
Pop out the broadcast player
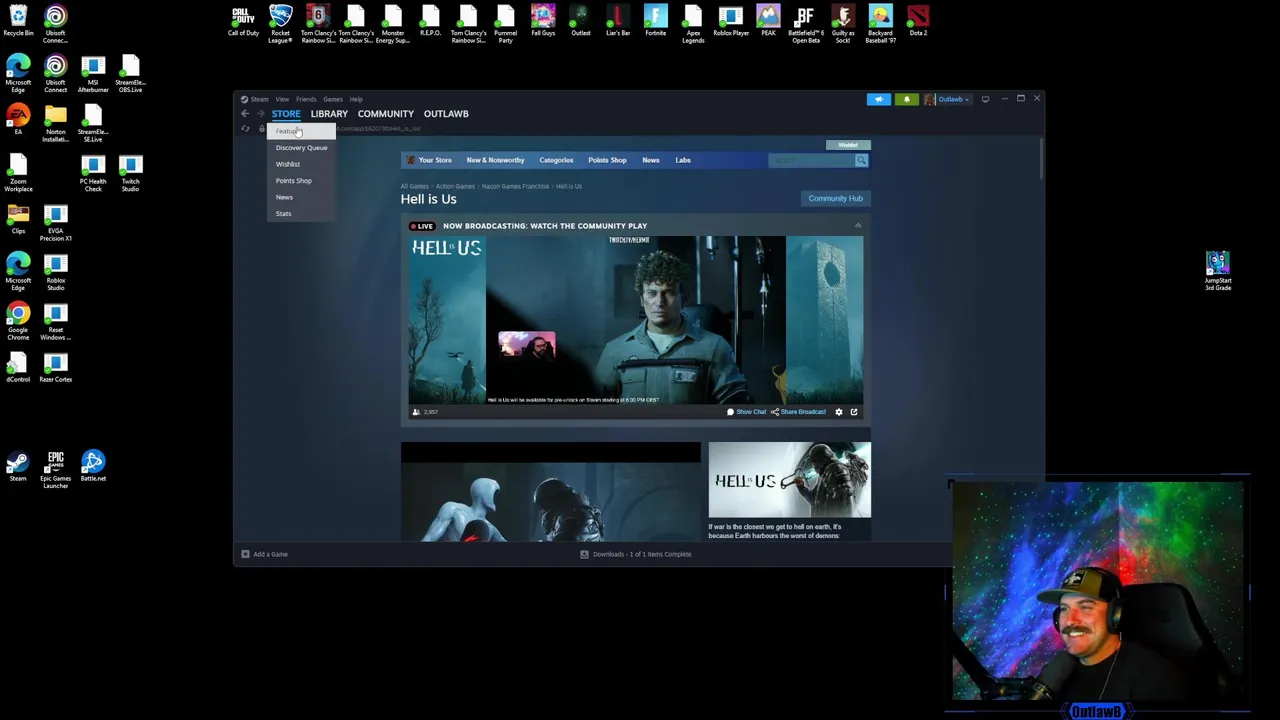coord(854,412)
